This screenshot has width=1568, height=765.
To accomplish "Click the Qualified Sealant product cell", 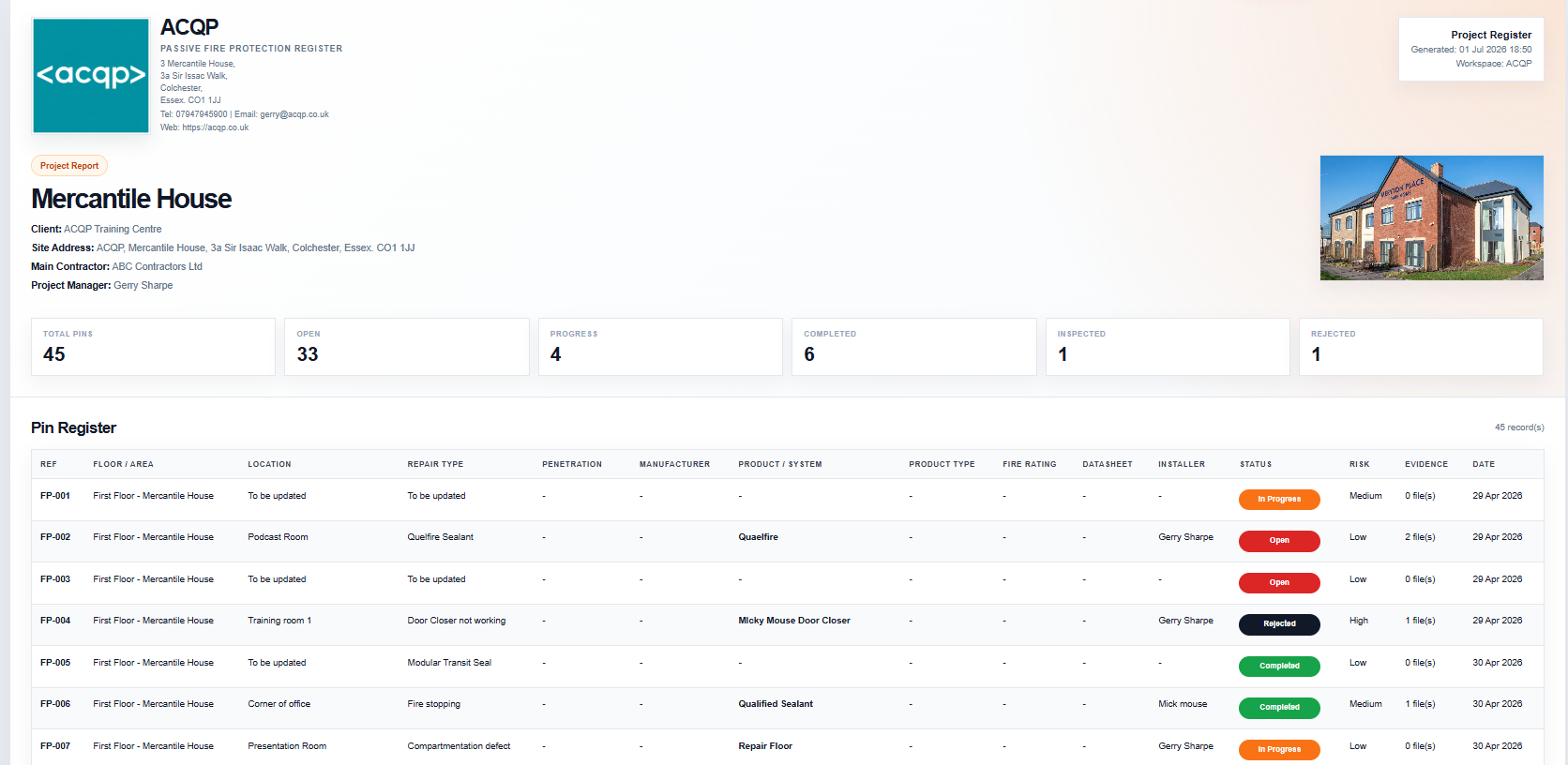I will pyautogui.click(x=776, y=704).
